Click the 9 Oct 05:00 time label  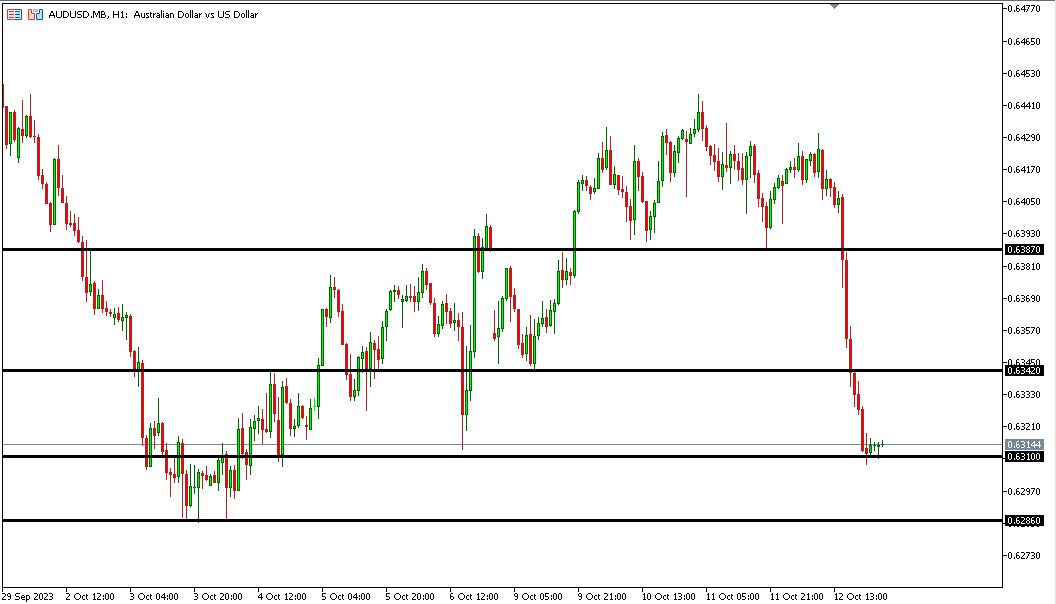(x=538, y=597)
